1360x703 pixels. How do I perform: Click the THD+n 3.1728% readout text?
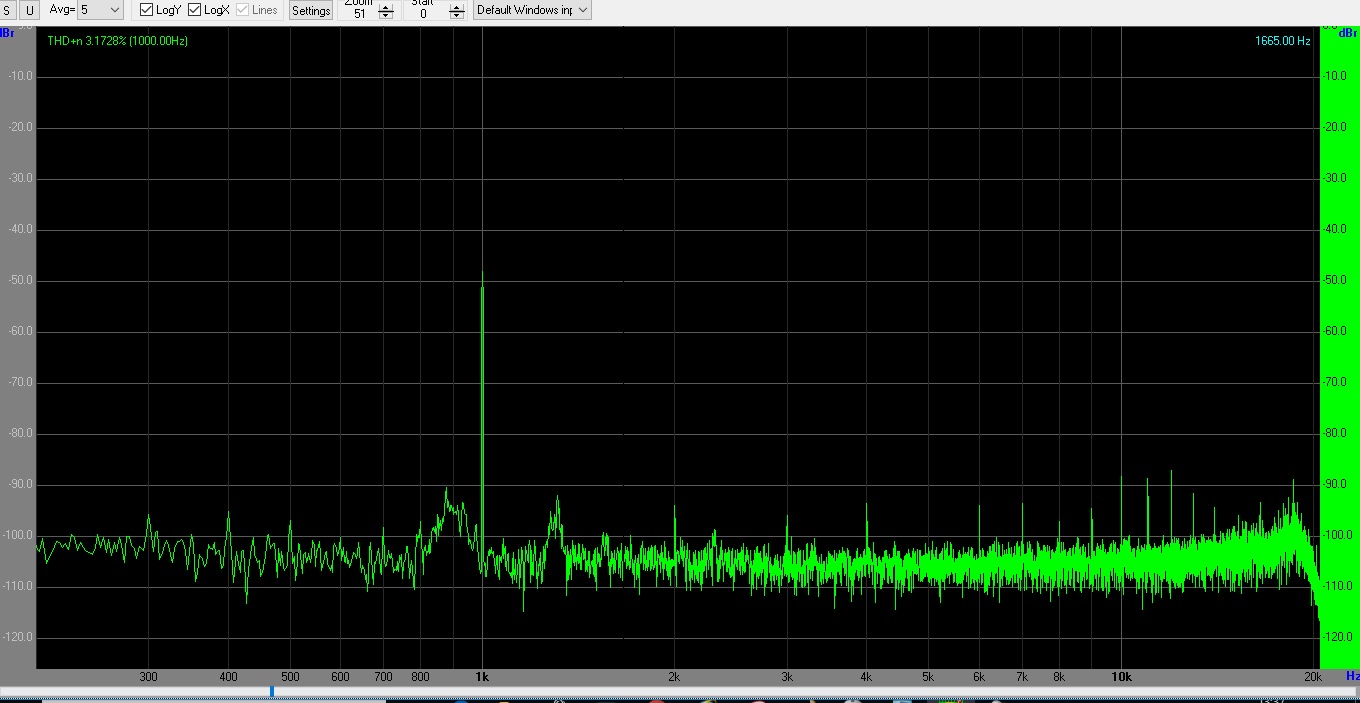tap(117, 41)
